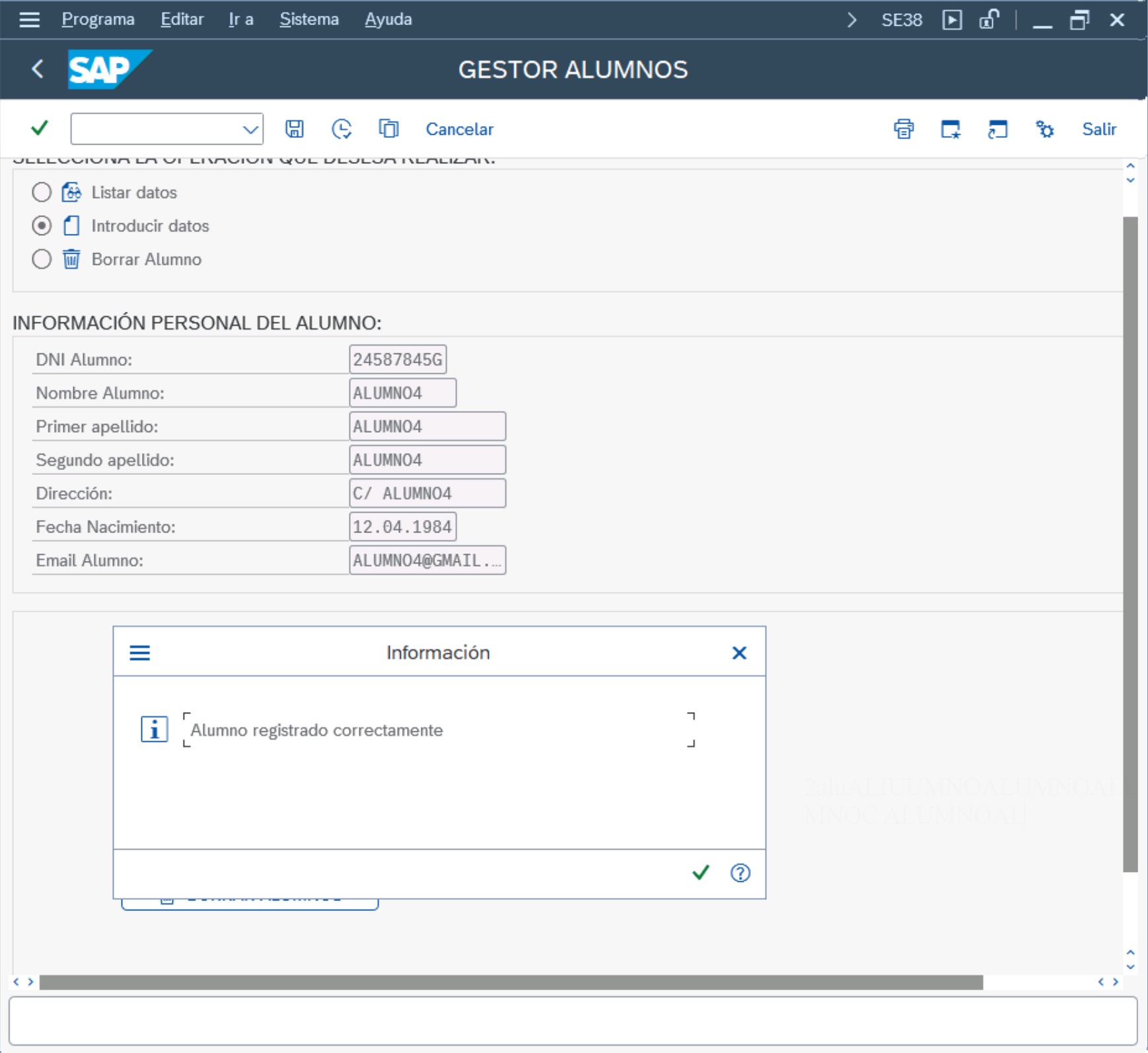
Task: Click the copy variant icon
Action: (x=388, y=129)
